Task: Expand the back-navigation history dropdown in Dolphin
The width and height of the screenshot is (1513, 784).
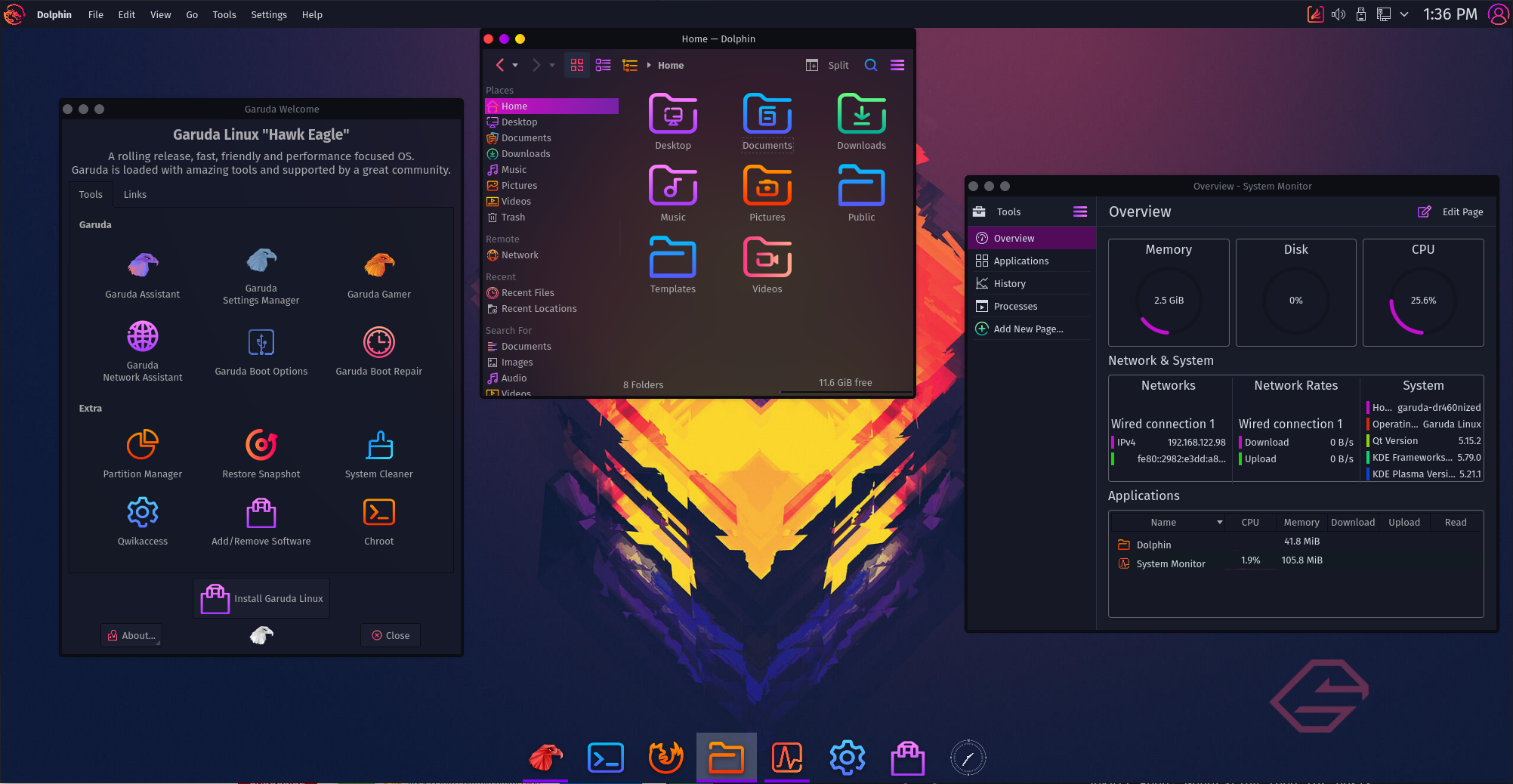Action: click(x=516, y=65)
